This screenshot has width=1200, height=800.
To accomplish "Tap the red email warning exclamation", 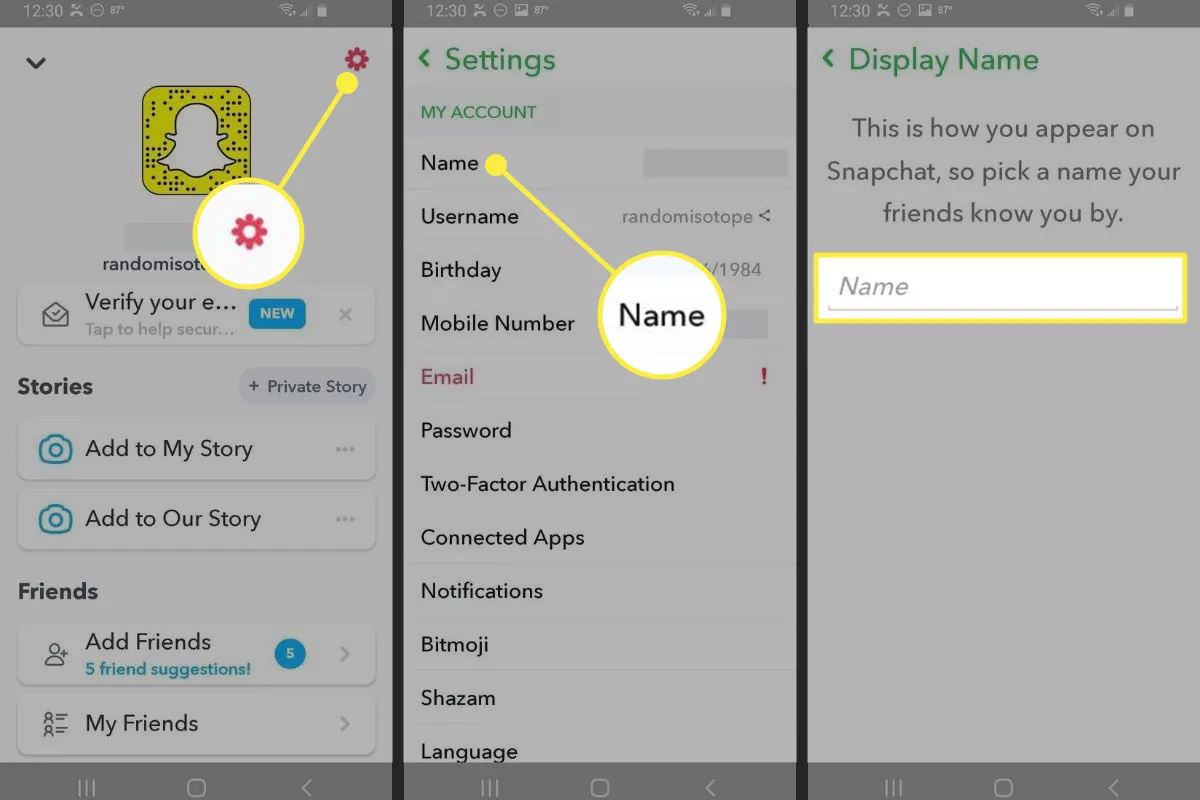I will click(764, 377).
